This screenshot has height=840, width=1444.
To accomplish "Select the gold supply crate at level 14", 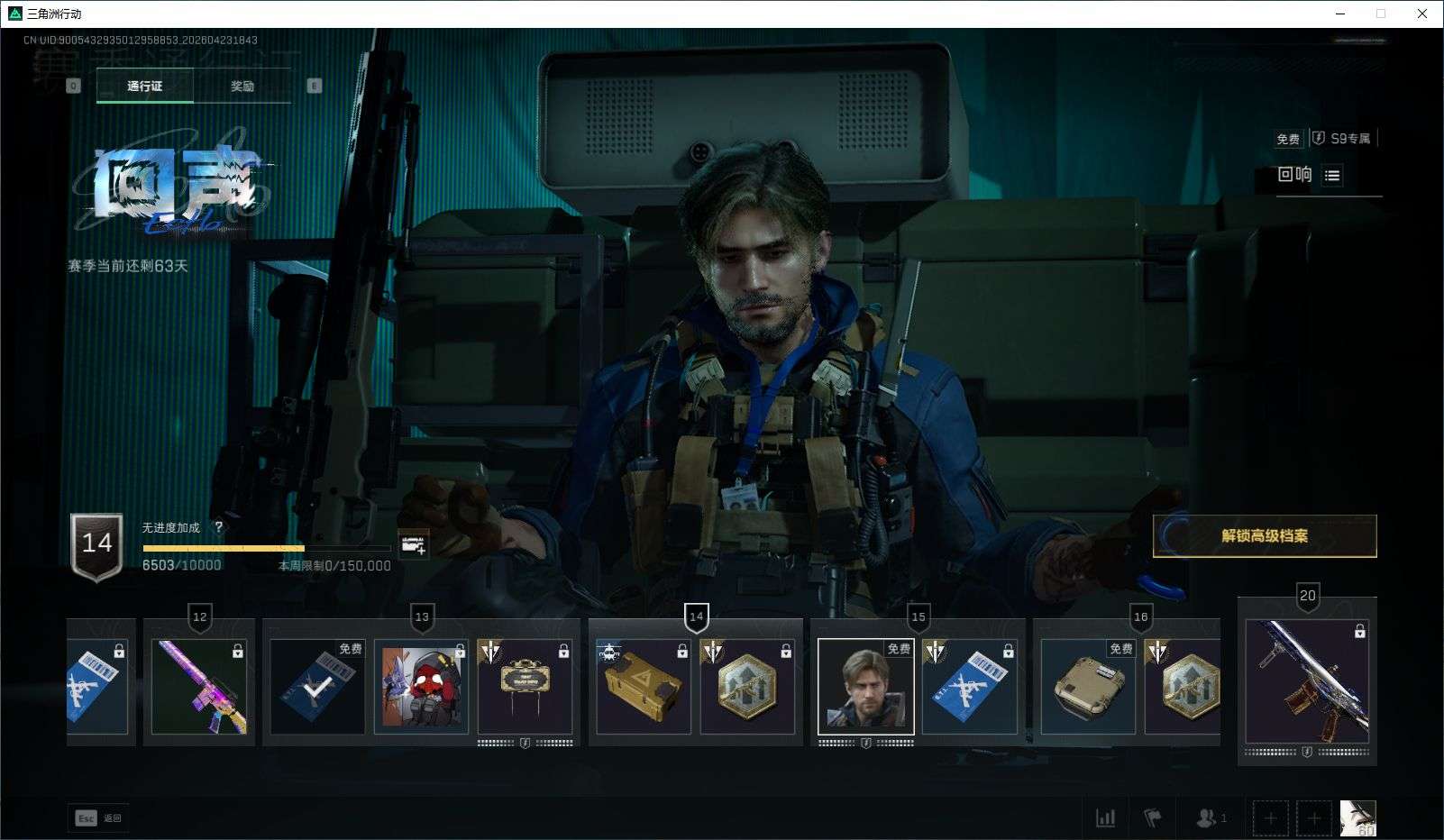I will (x=644, y=687).
